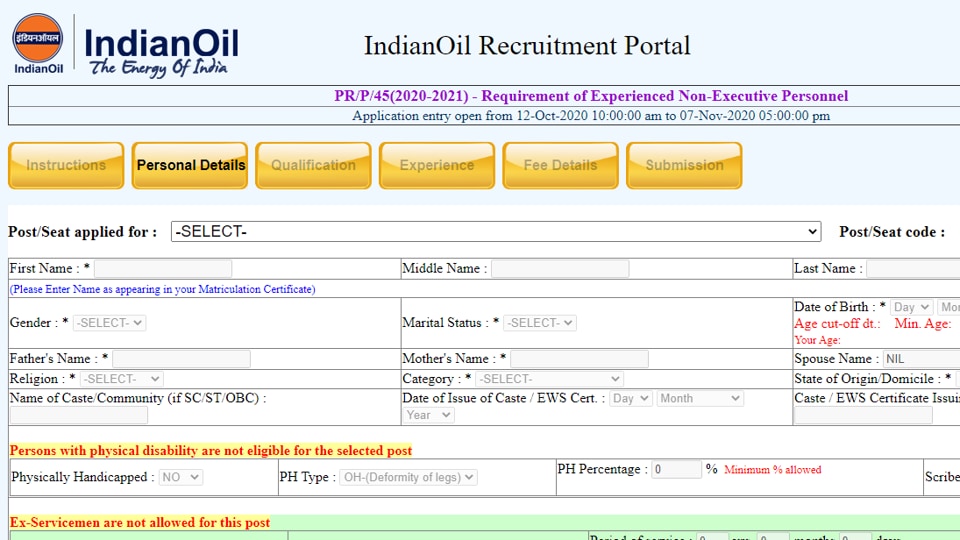Click the PR/P/45(2020-2021) requirement heading
960x540 pixels.
click(591, 96)
